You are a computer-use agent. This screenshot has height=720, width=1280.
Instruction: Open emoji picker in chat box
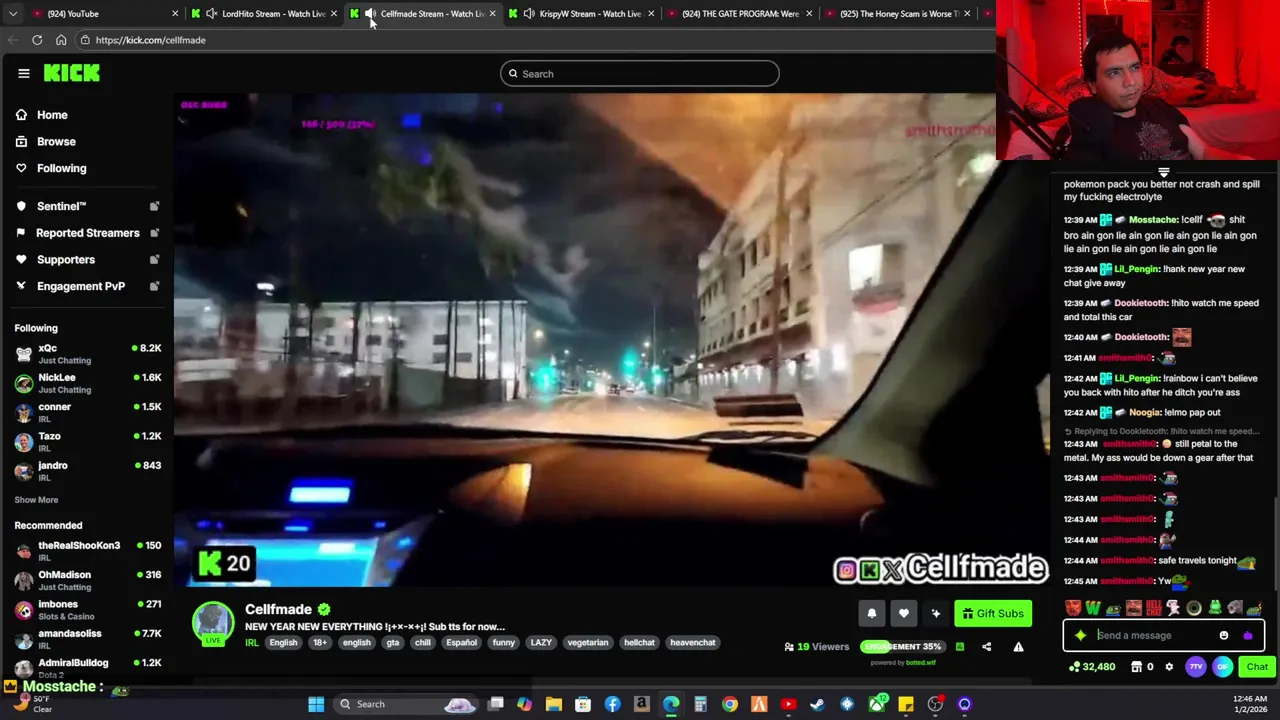(1224, 635)
